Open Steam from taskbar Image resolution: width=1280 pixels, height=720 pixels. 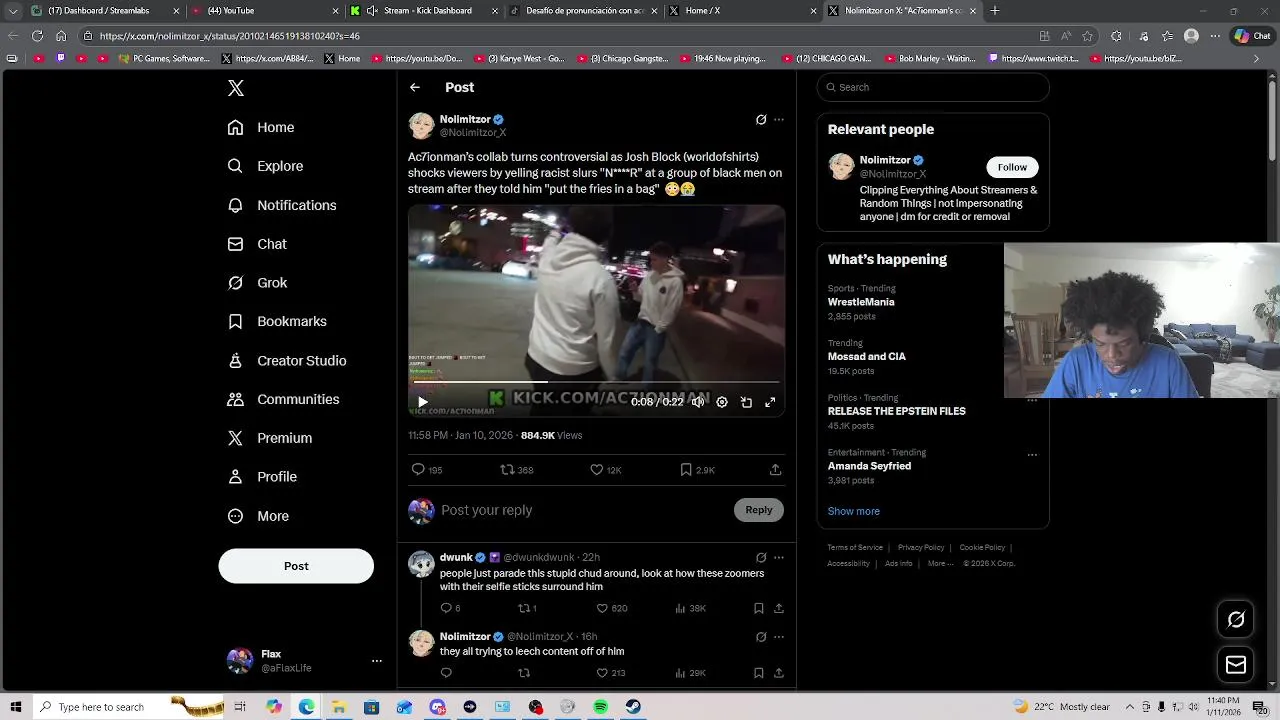point(633,707)
